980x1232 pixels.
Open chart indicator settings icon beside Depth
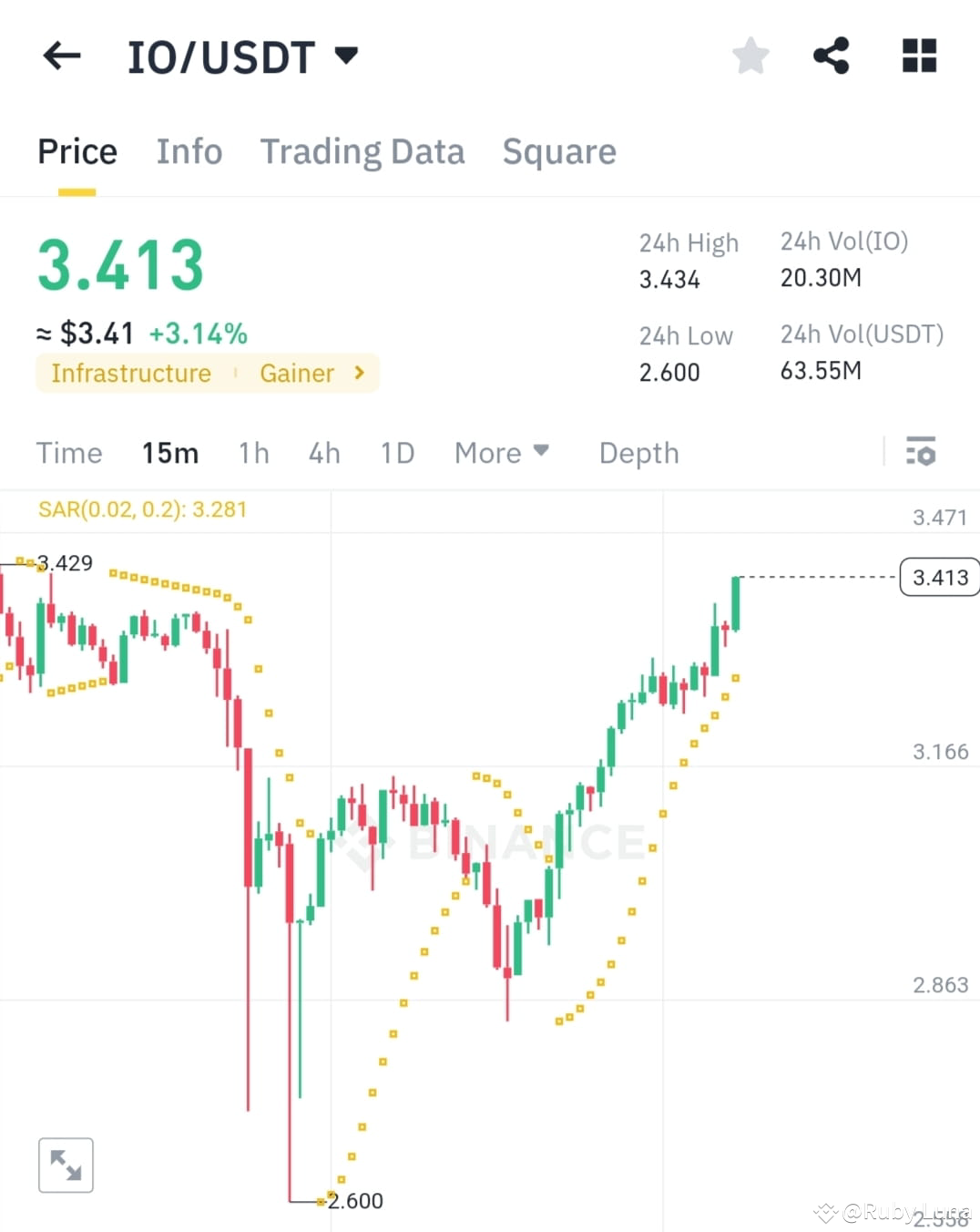922,452
